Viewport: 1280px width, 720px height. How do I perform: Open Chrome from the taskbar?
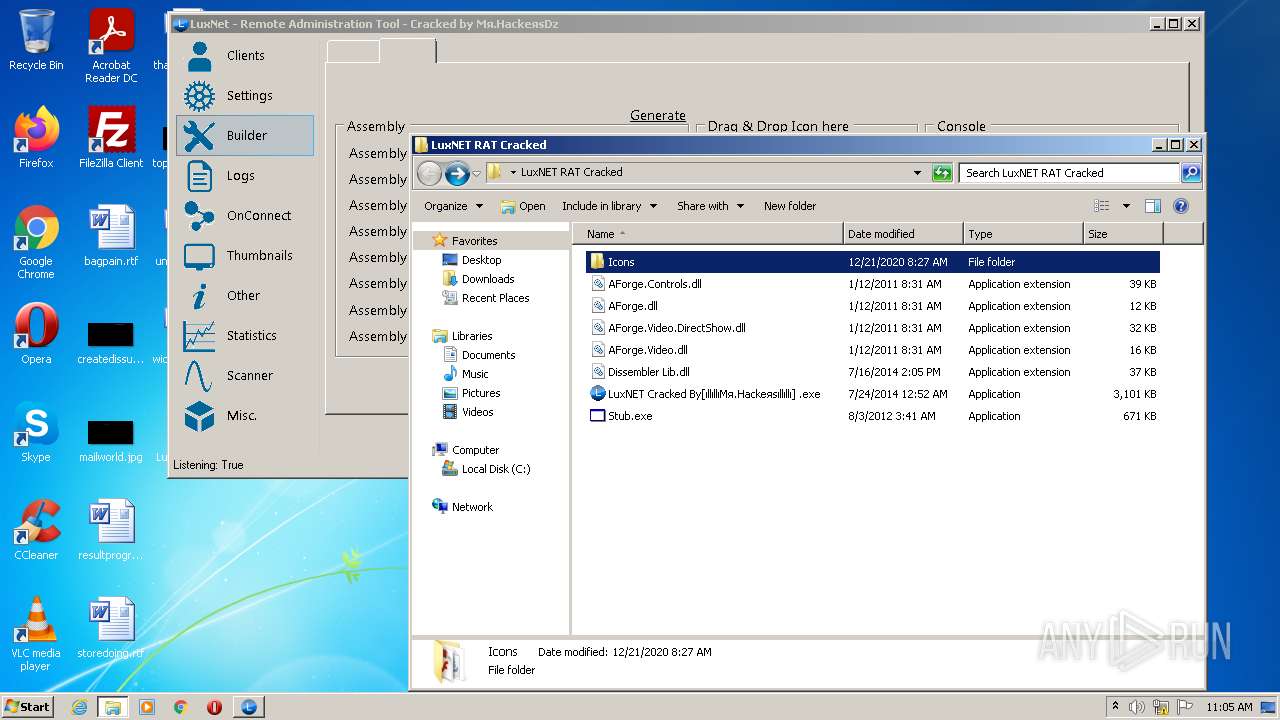pyautogui.click(x=181, y=707)
